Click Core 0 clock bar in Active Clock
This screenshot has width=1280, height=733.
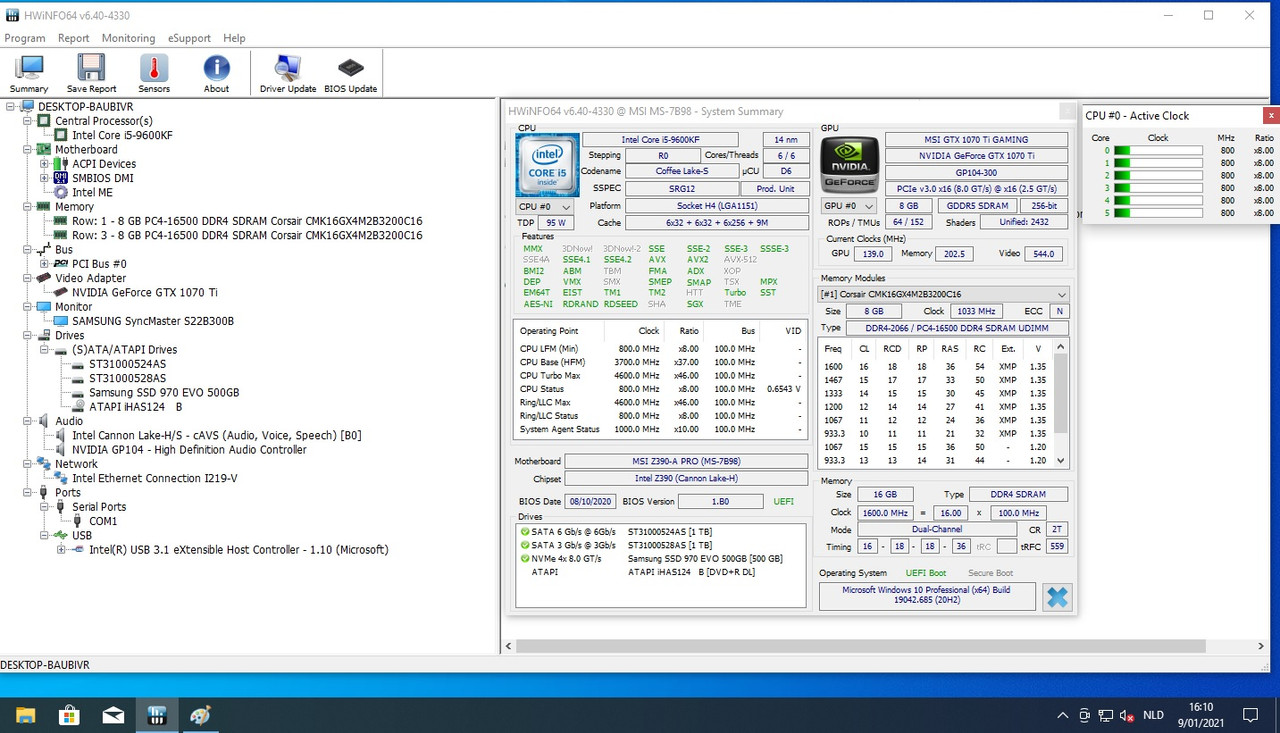click(x=1158, y=150)
